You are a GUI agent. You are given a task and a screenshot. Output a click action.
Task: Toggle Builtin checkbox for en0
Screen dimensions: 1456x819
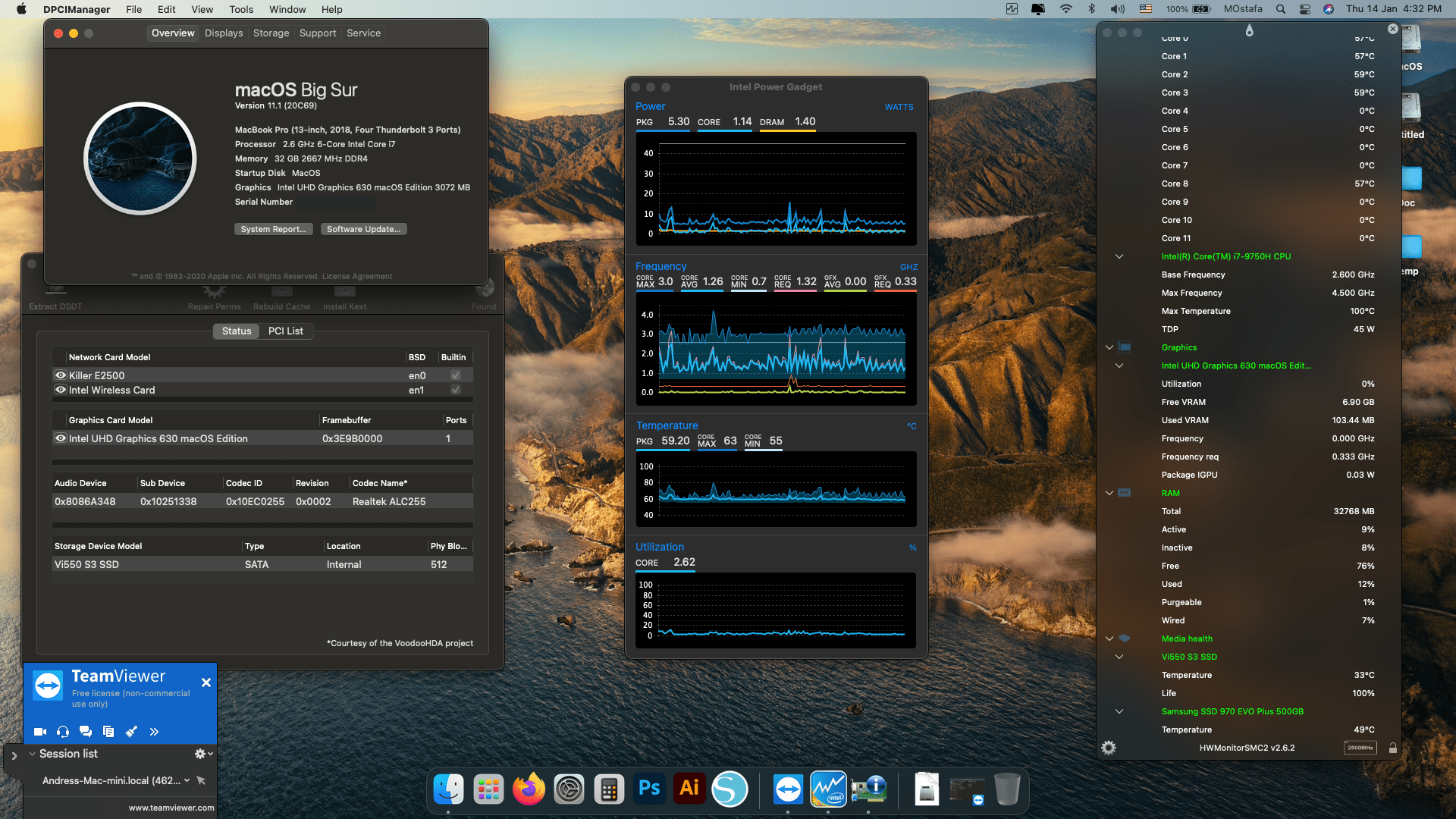coord(456,375)
